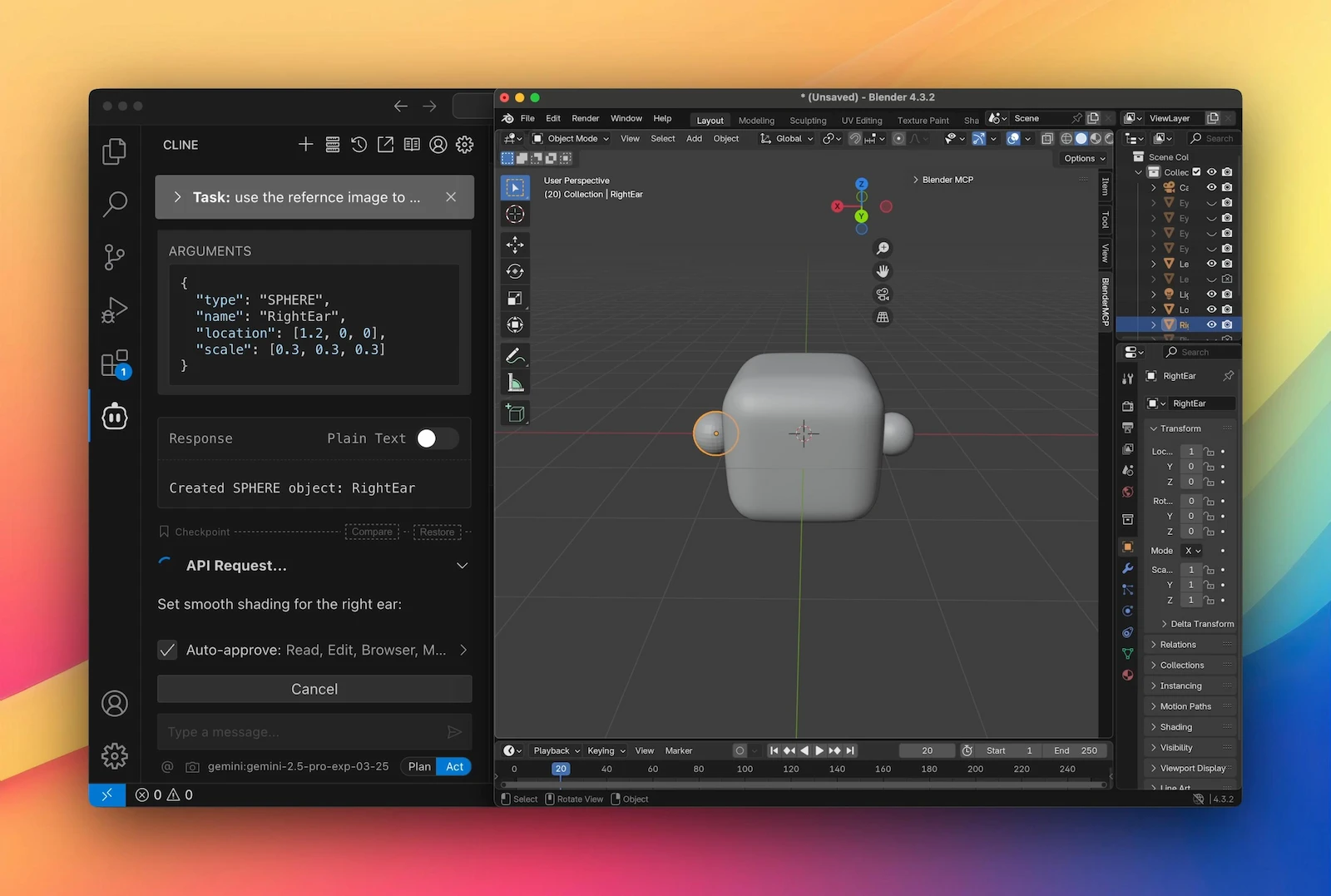Pick the Scale tool in Blender
This screenshot has height=896, width=1331.
(515, 298)
